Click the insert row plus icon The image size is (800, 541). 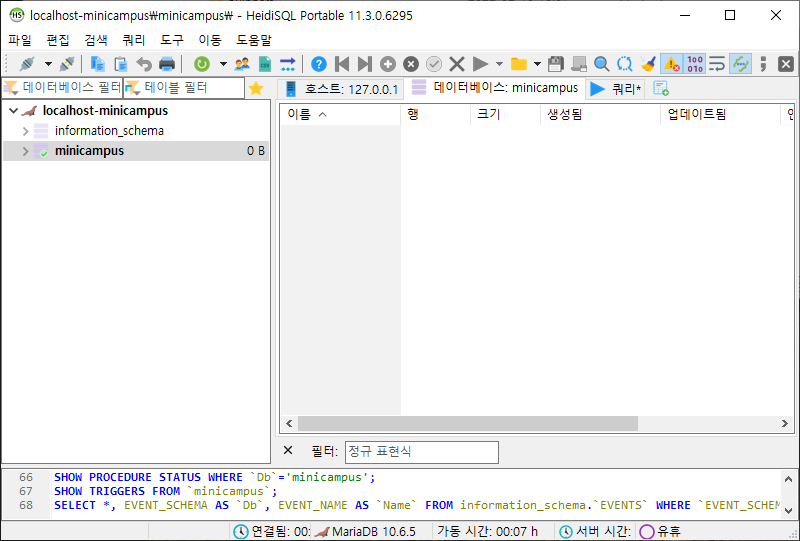(388, 64)
